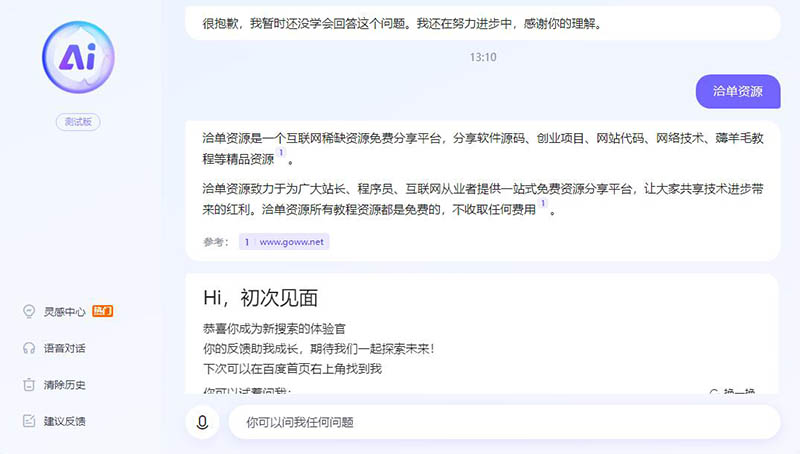Click the 清除历史 trash icon
This screenshot has width=800, height=454.
(29, 385)
